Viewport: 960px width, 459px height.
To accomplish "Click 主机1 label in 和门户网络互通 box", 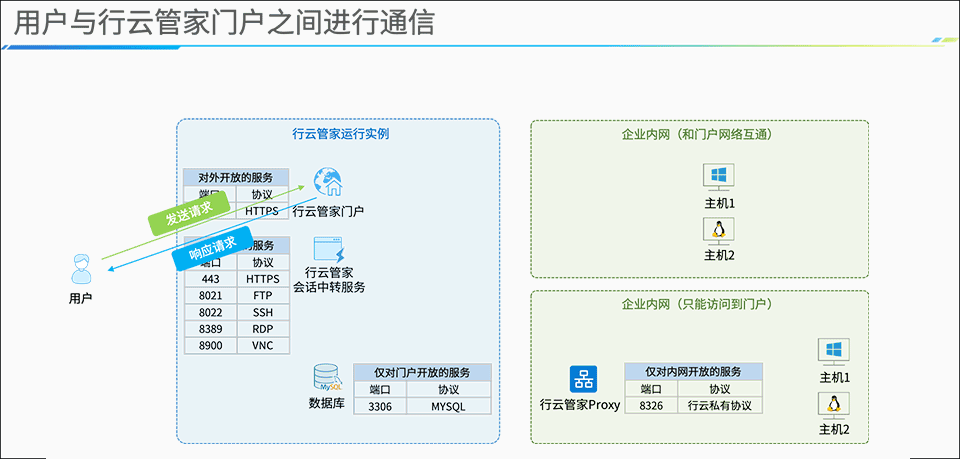I will [719, 204].
